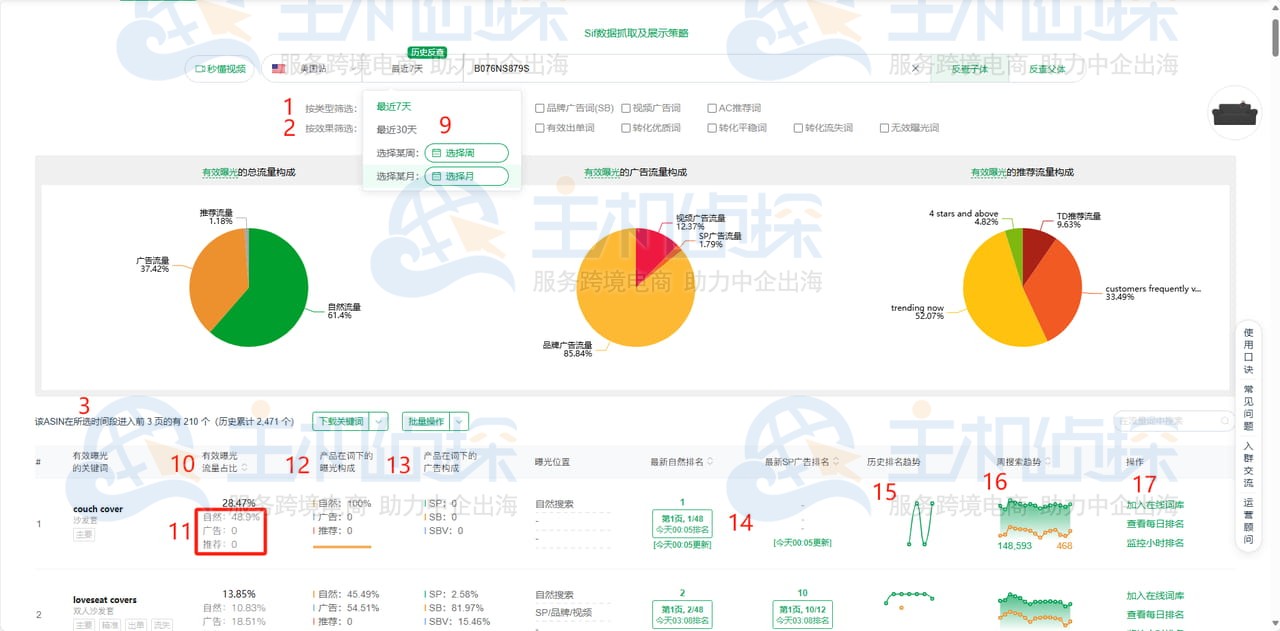Screen dimensions: 1280x631
Task: Click the magnifier icon in keyword filter box
Action: [x=1224, y=421]
